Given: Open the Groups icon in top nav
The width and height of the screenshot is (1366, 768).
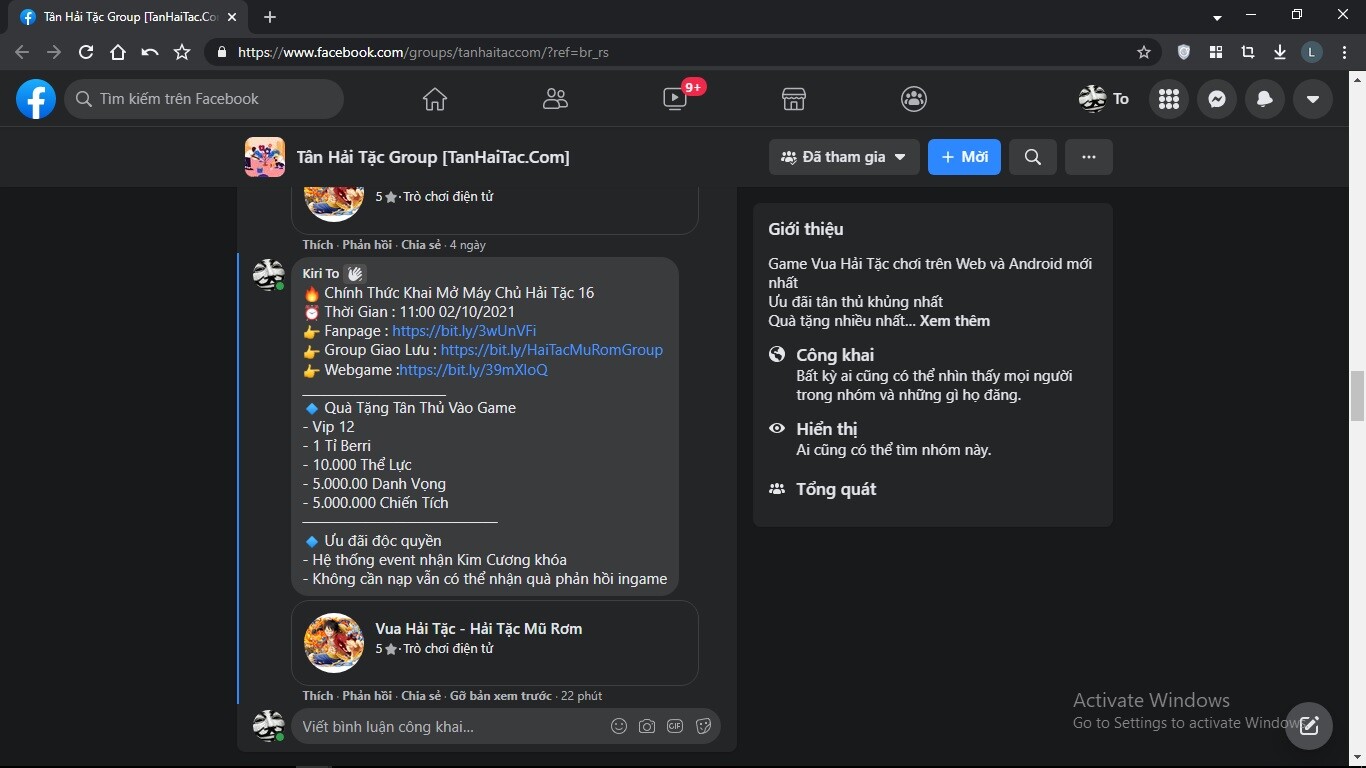Looking at the screenshot, I should pos(914,99).
